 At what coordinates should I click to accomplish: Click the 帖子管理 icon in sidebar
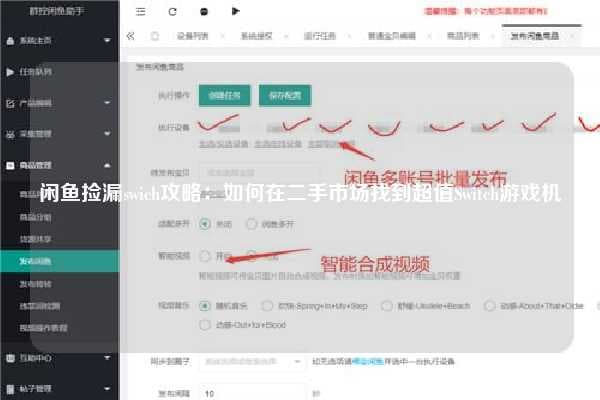pyautogui.click(x=10, y=389)
